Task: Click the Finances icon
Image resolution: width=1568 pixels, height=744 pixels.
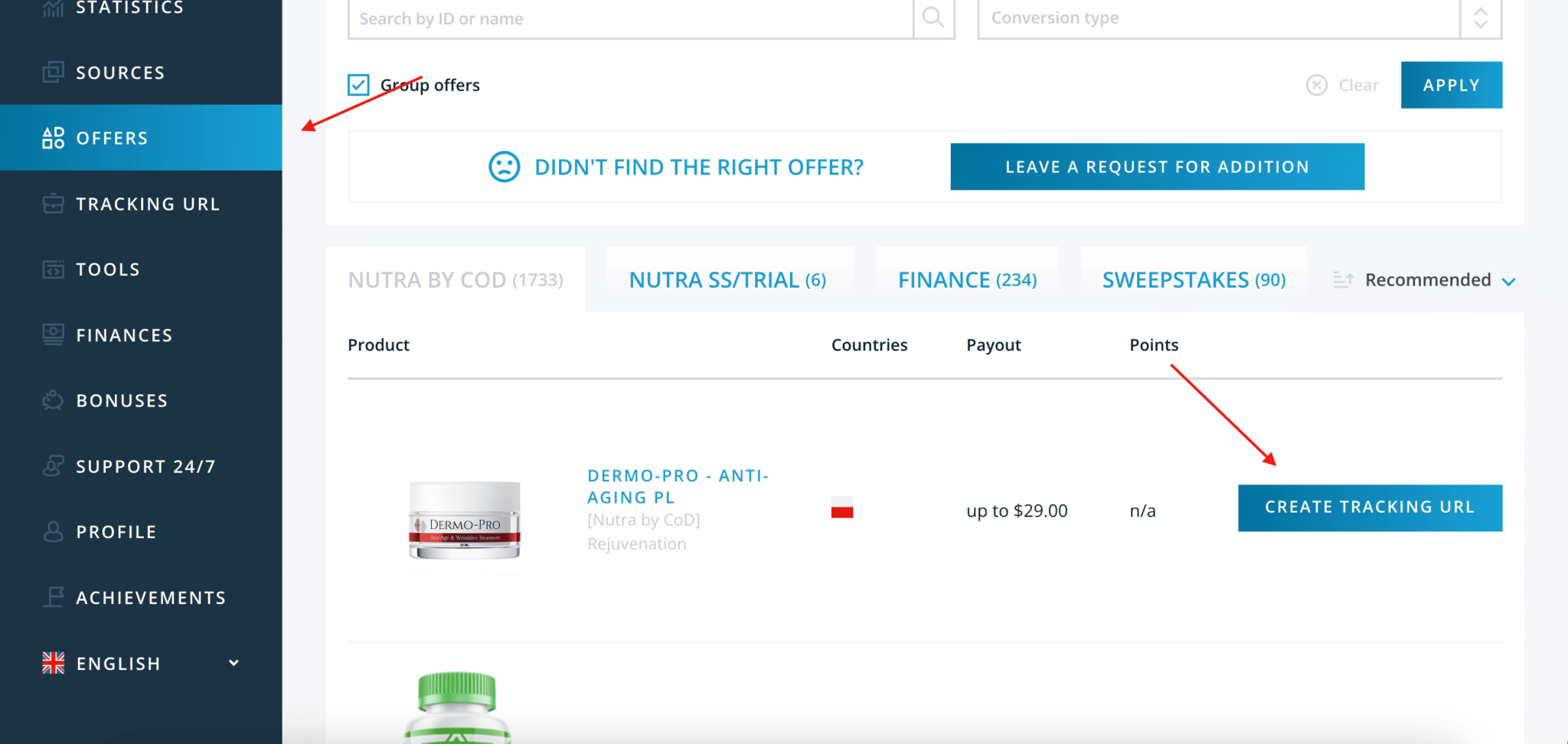Action: (x=52, y=334)
